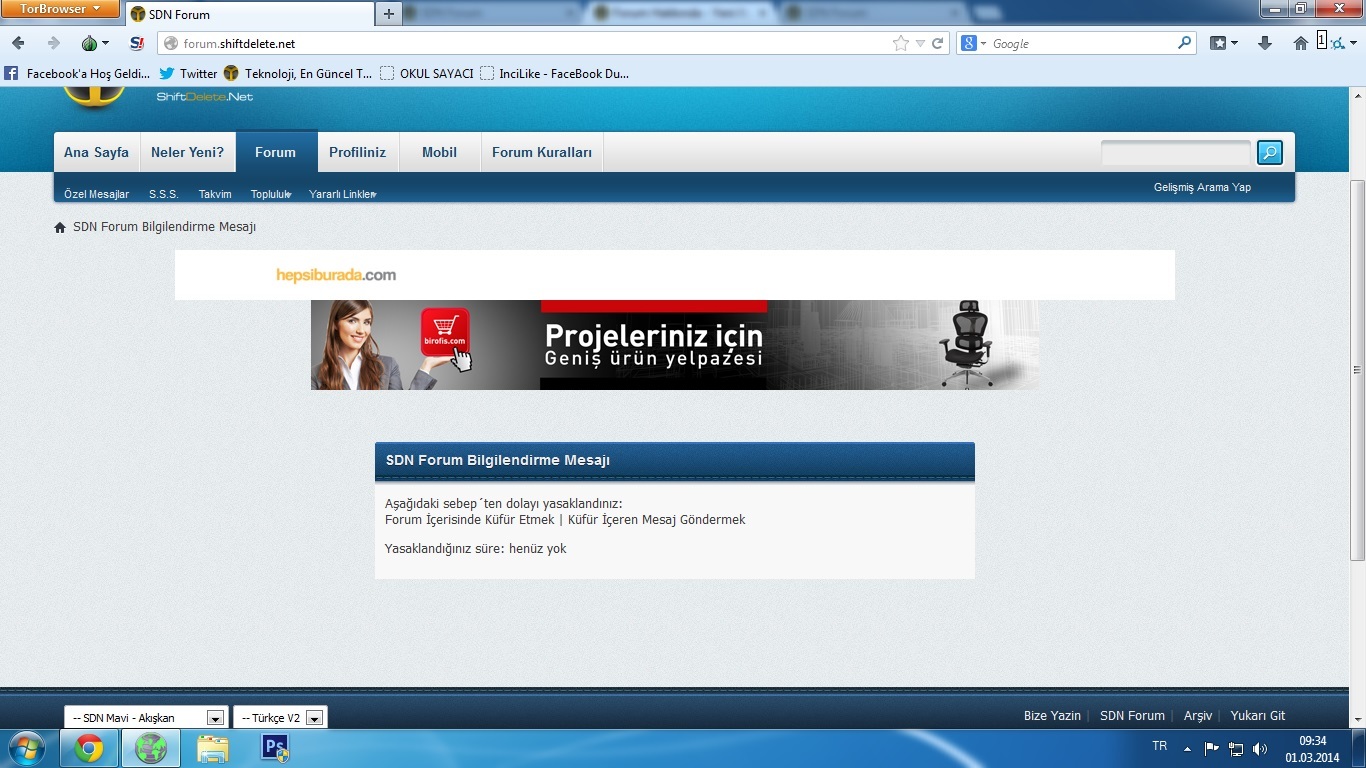
Task: Open the Bize Yazın footer link
Action: 1052,716
